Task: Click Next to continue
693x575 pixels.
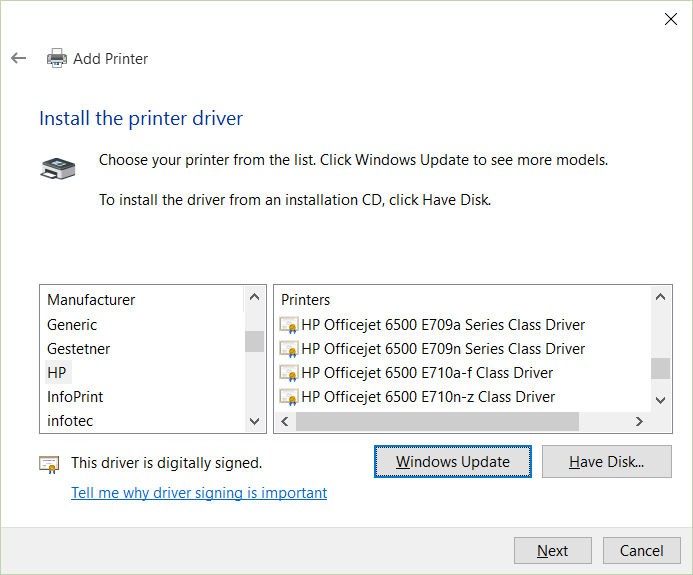Action: 552,550
